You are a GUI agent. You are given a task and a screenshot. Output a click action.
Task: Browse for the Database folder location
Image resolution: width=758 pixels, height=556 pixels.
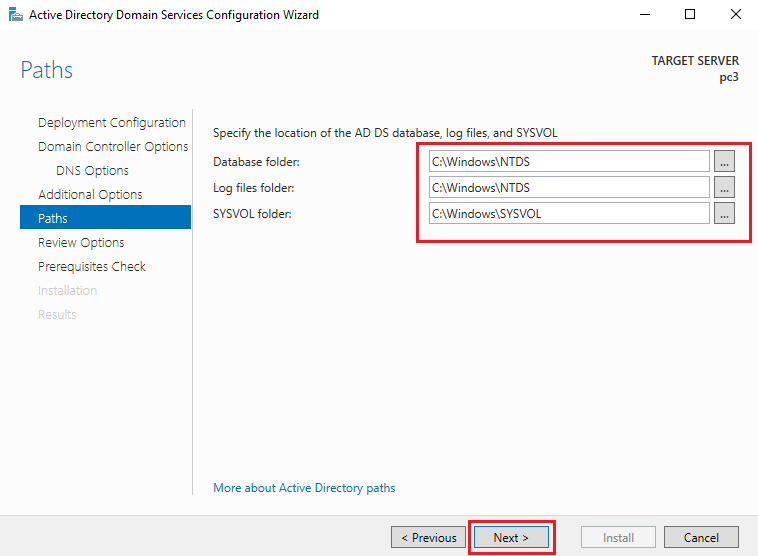click(x=724, y=161)
